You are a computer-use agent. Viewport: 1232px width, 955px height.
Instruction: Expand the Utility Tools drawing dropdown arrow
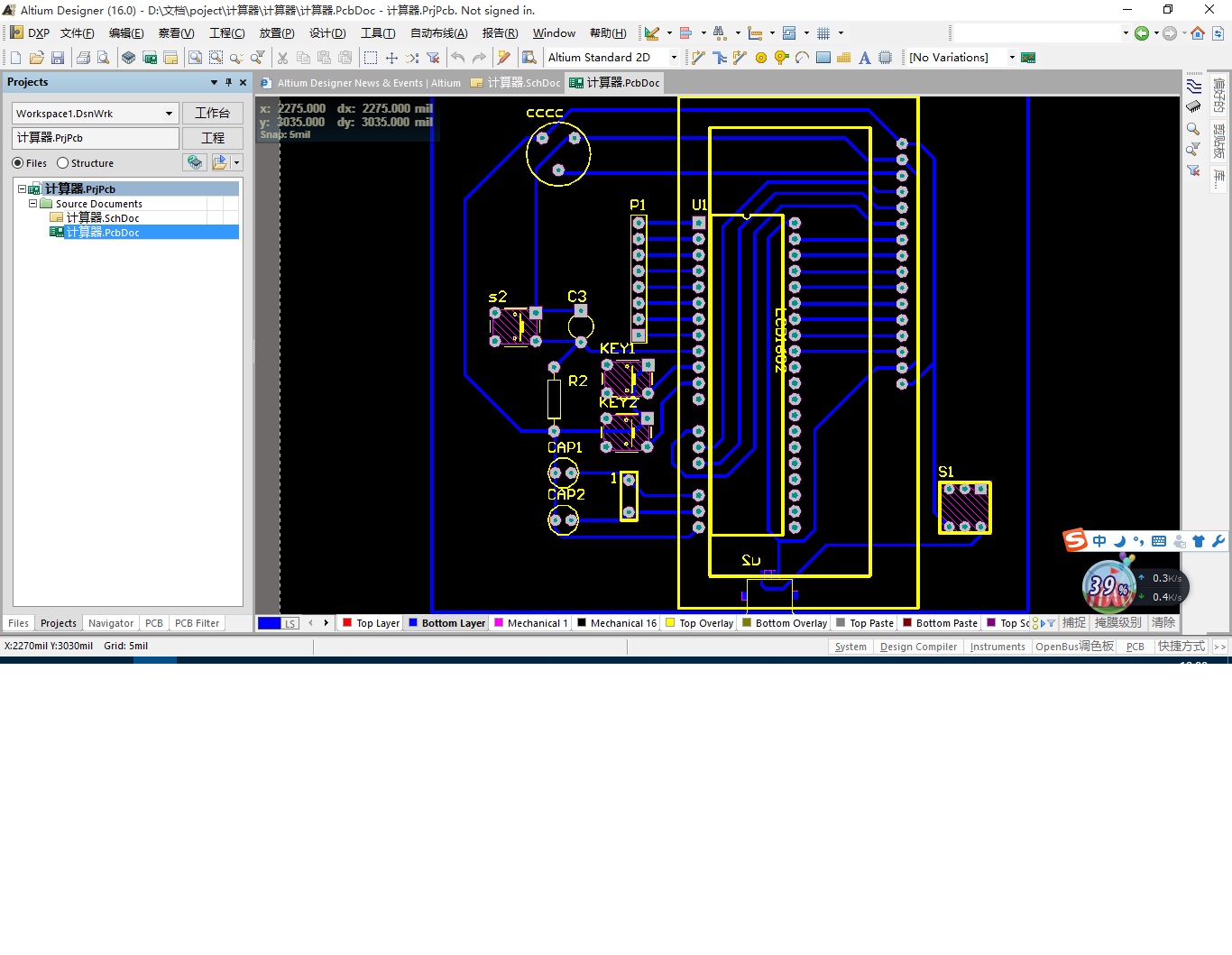pos(669,33)
